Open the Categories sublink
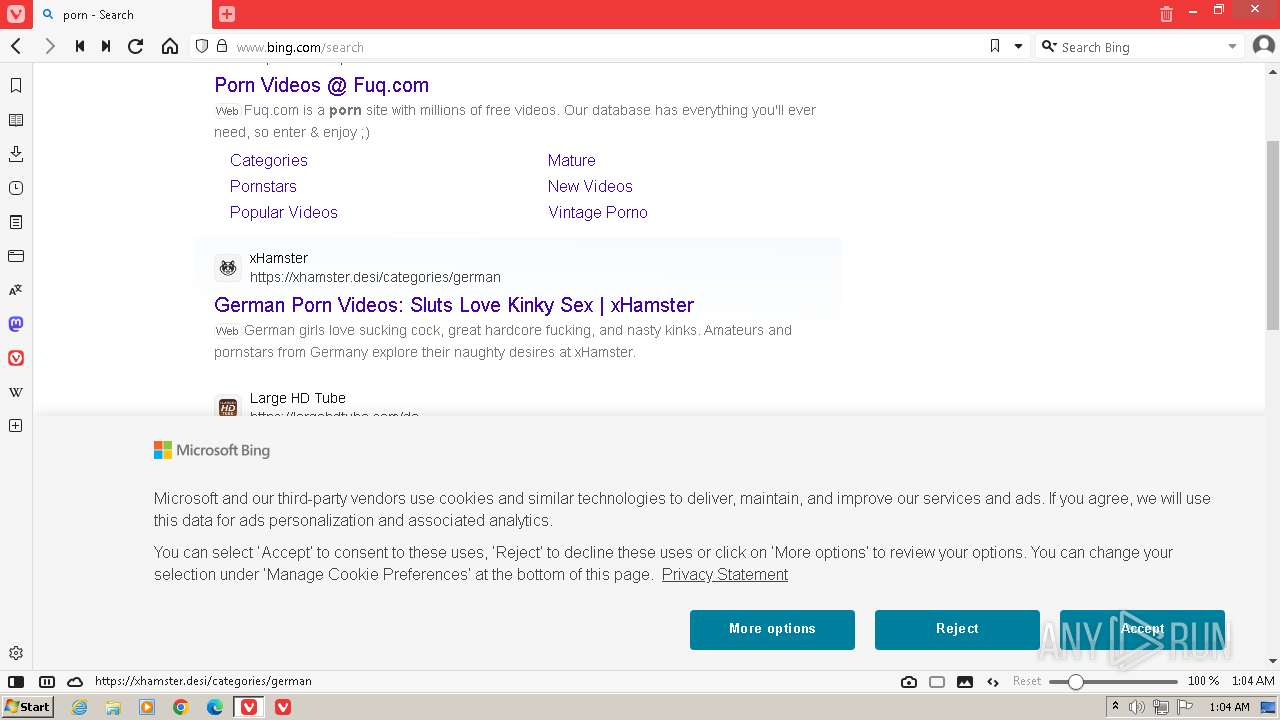The image size is (1280, 720). (269, 160)
